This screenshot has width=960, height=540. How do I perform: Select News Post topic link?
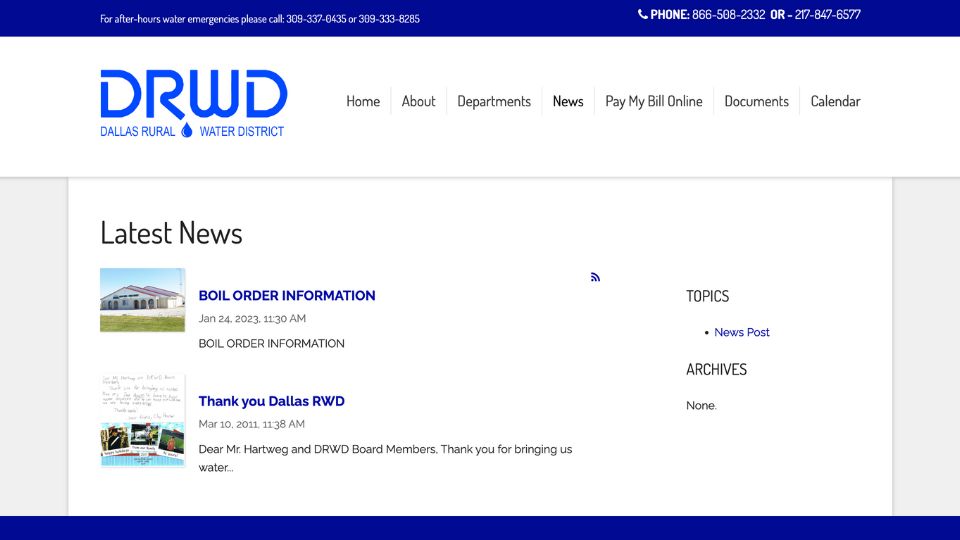coord(742,332)
